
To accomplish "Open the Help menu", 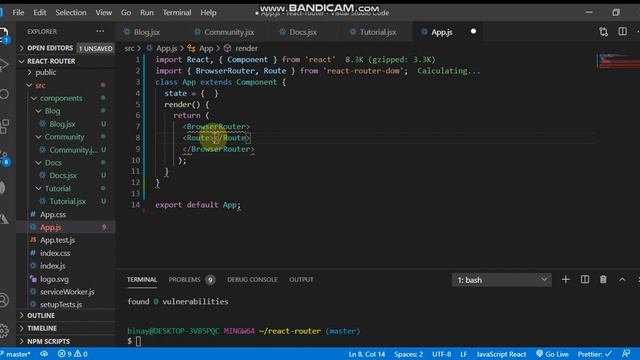I will click(208, 12).
